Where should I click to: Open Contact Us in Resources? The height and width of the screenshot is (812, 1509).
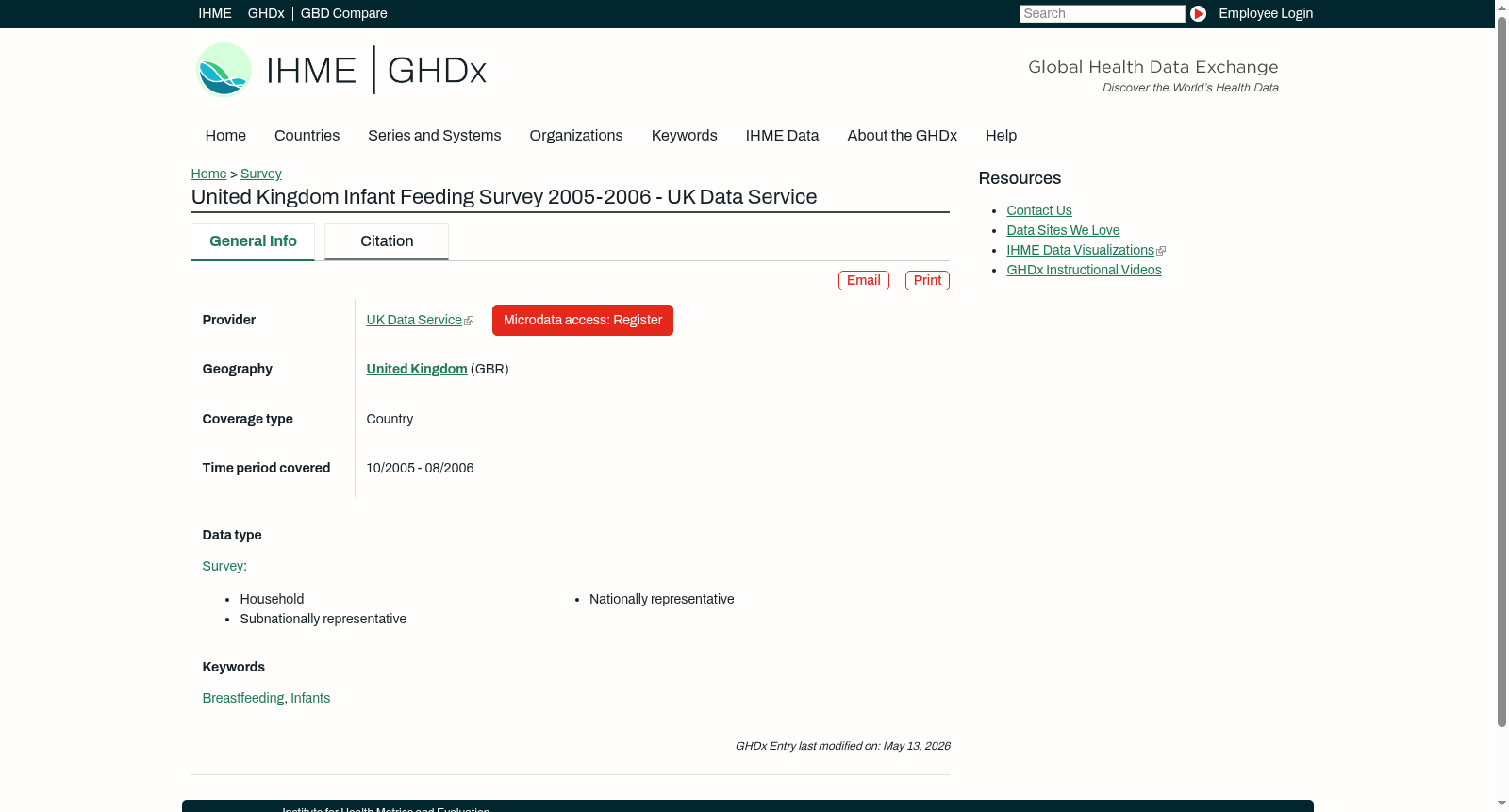(1039, 210)
